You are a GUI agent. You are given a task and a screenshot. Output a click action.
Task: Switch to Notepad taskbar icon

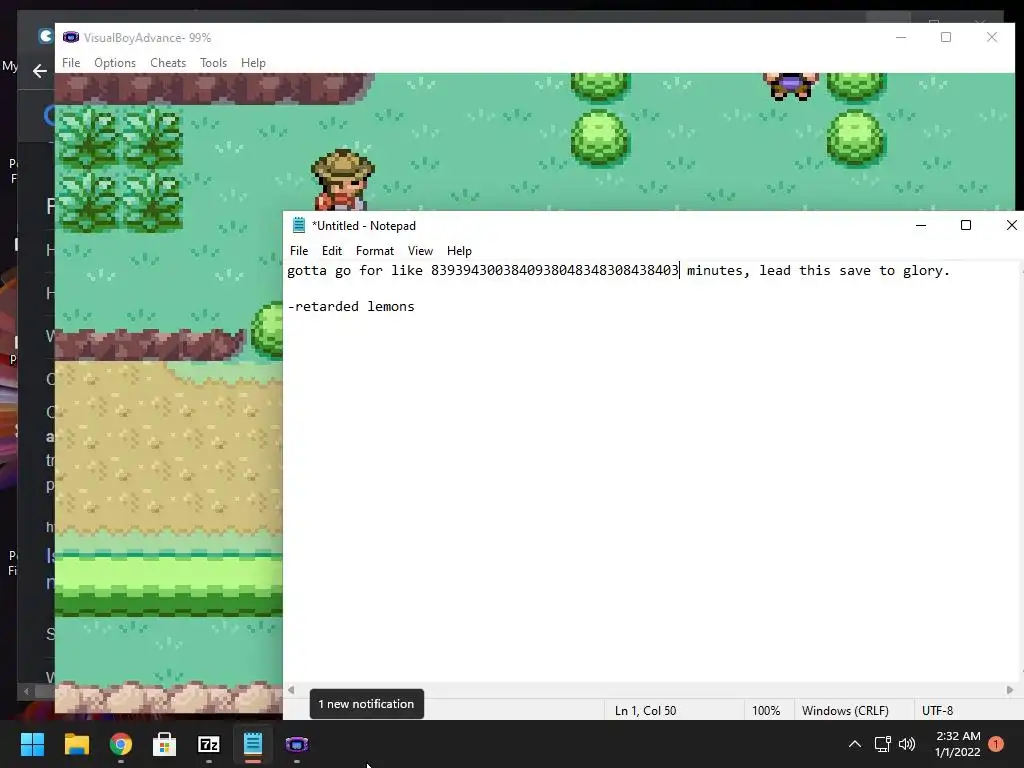[x=253, y=744]
